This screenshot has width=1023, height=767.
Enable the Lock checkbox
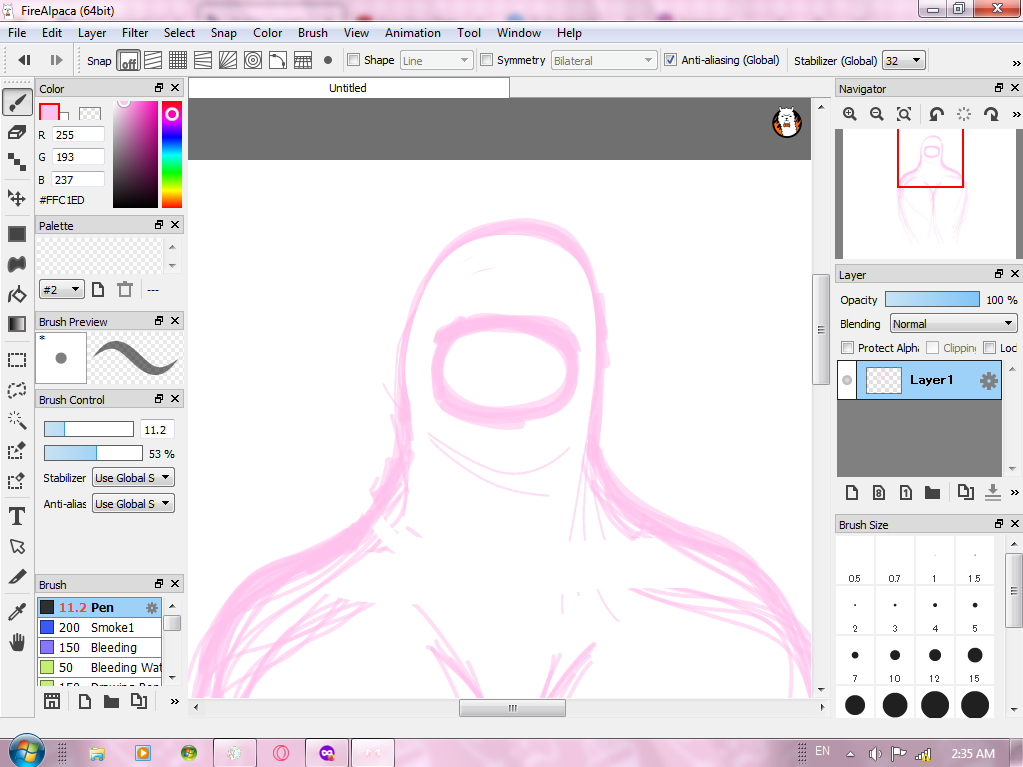click(x=990, y=348)
